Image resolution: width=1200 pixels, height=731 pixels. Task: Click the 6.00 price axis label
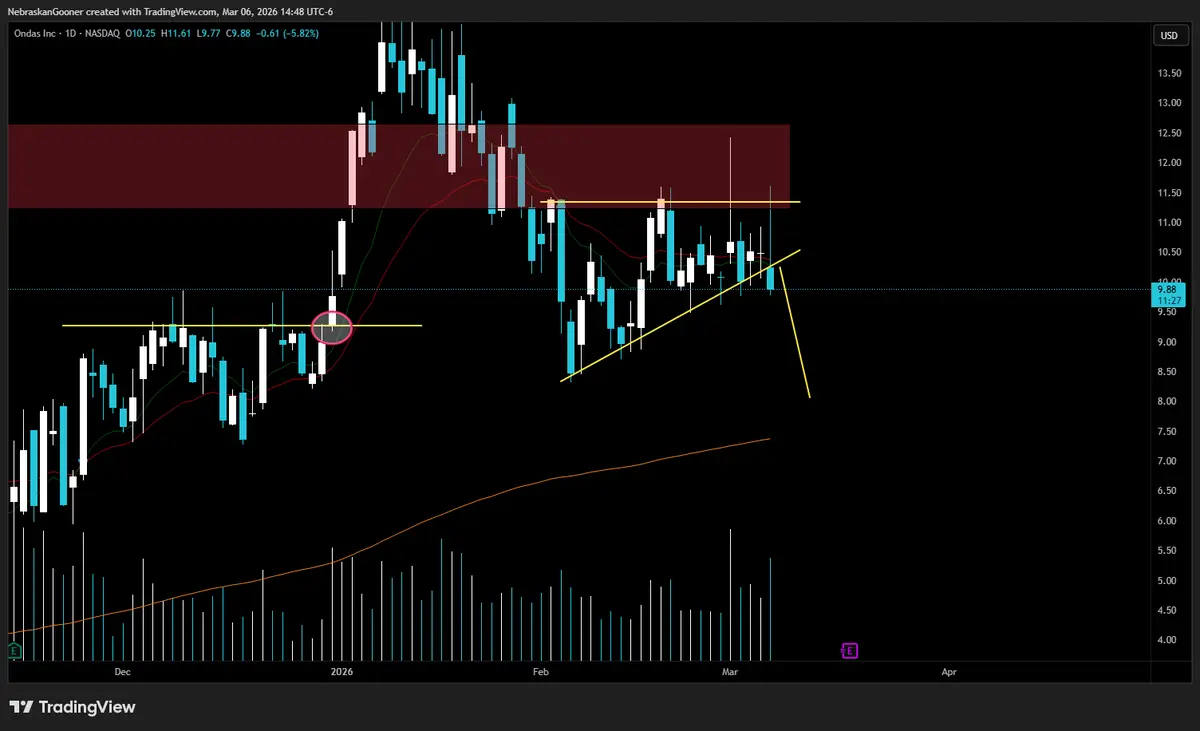[1169, 521]
